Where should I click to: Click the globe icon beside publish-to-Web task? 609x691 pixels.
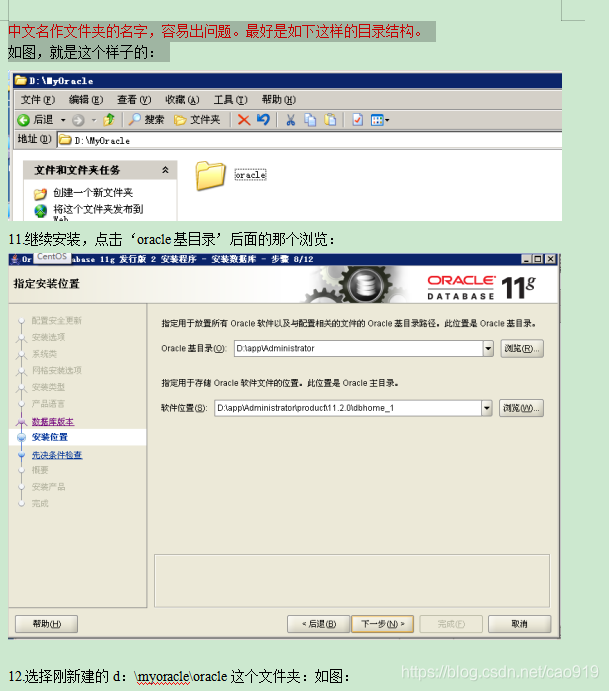41,211
